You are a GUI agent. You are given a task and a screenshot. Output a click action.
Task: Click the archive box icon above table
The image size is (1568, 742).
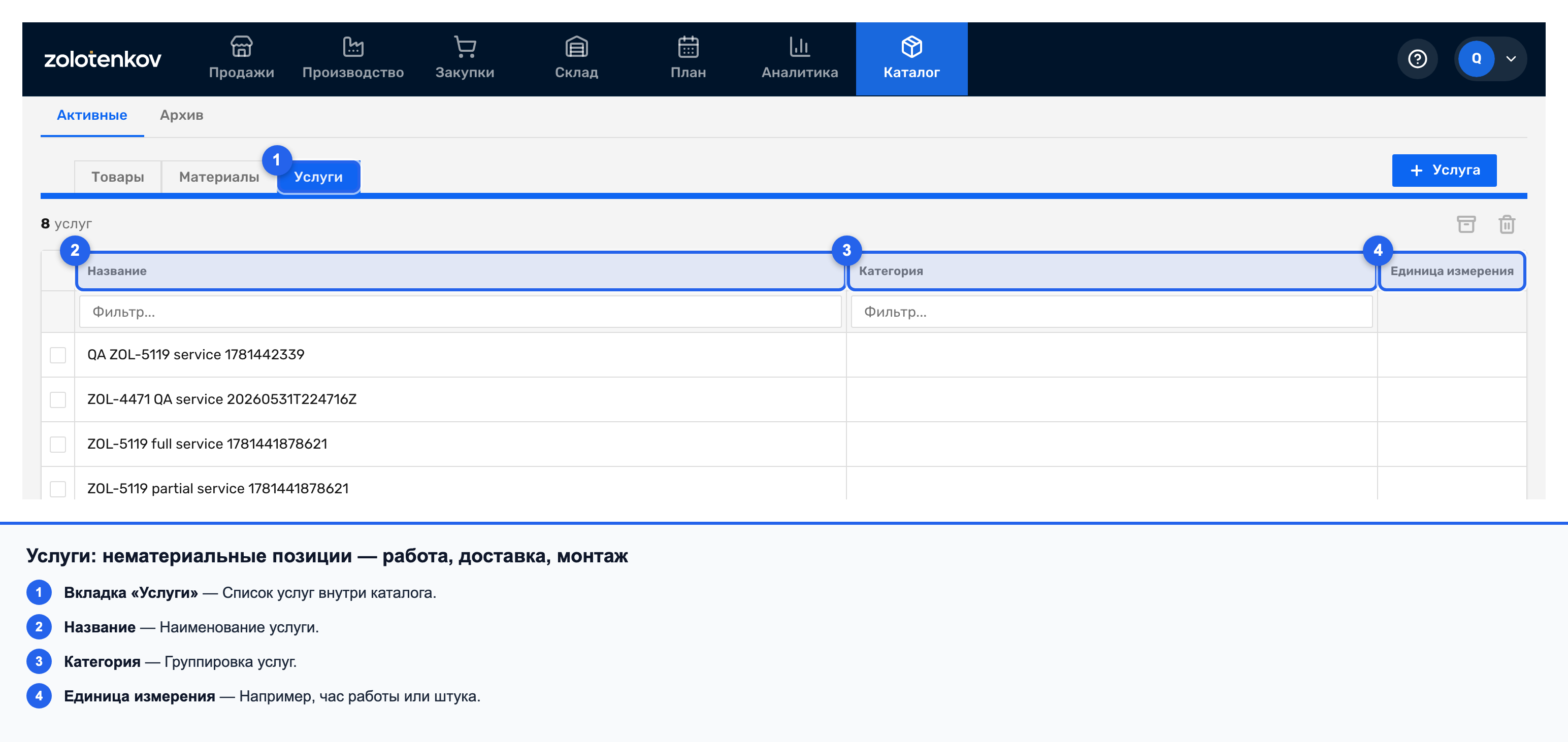(x=1466, y=224)
